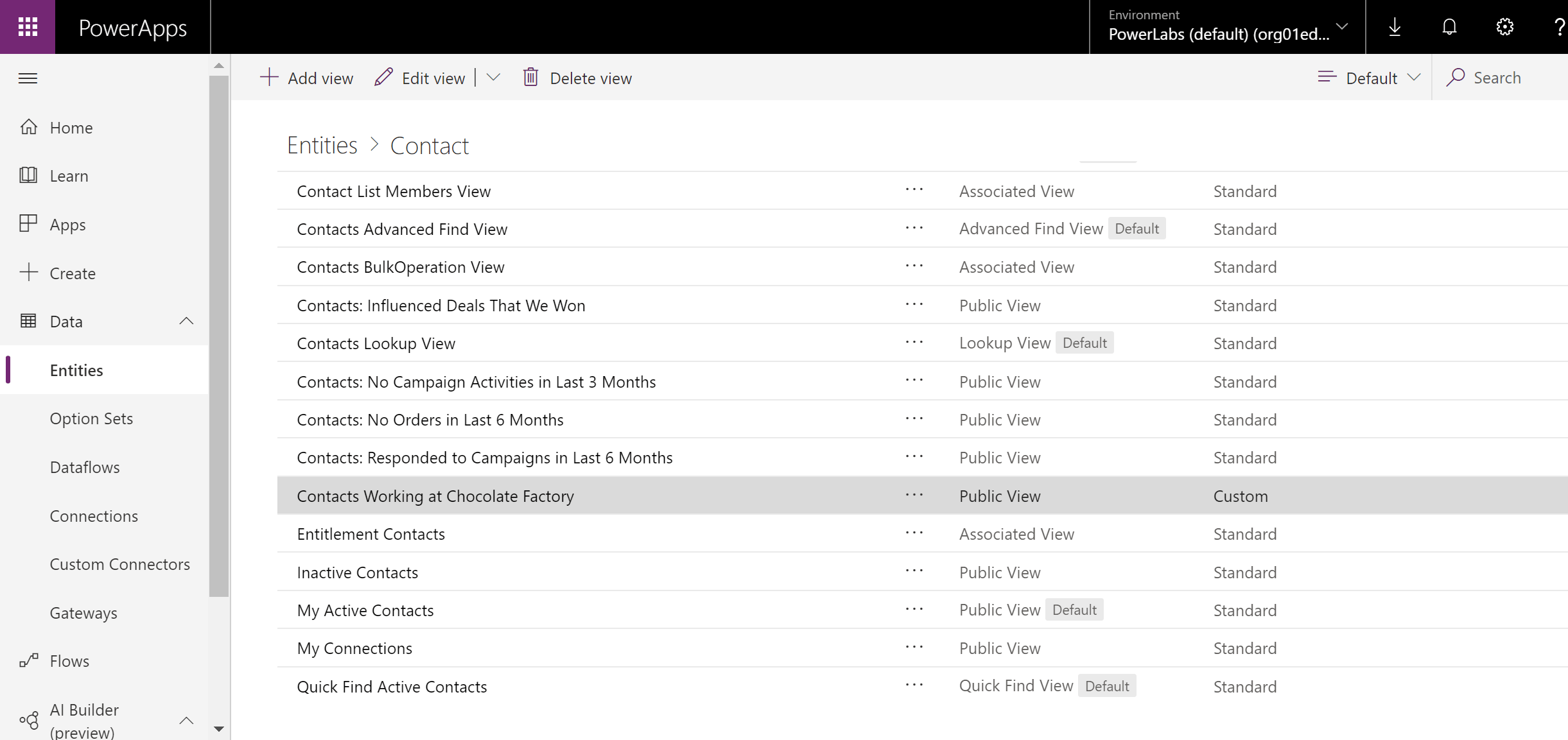Expand the Edit view dropdown arrow
Screen dimensions: 1568x740
click(x=493, y=78)
